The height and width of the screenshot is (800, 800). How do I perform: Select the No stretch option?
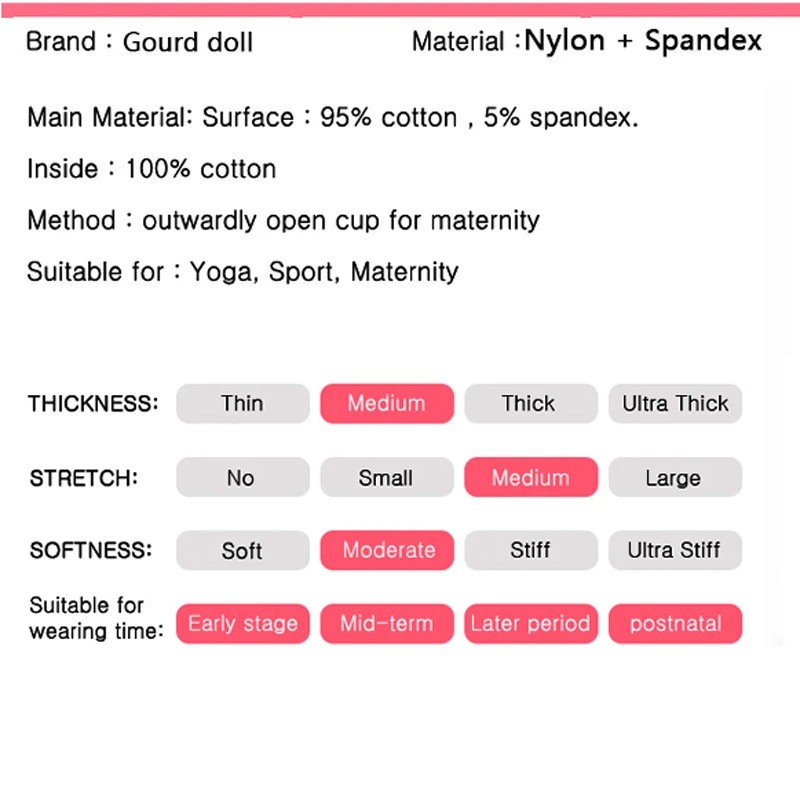[x=243, y=477]
